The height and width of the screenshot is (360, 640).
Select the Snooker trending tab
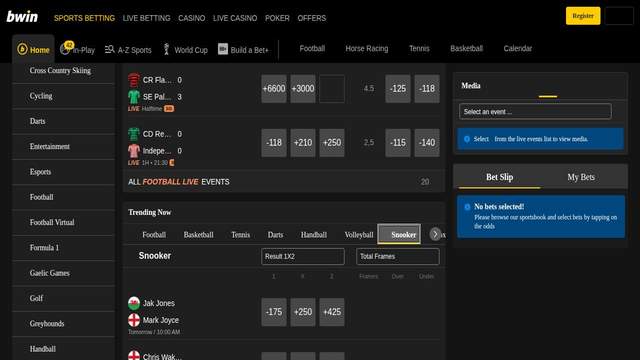(x=399, y=234)
